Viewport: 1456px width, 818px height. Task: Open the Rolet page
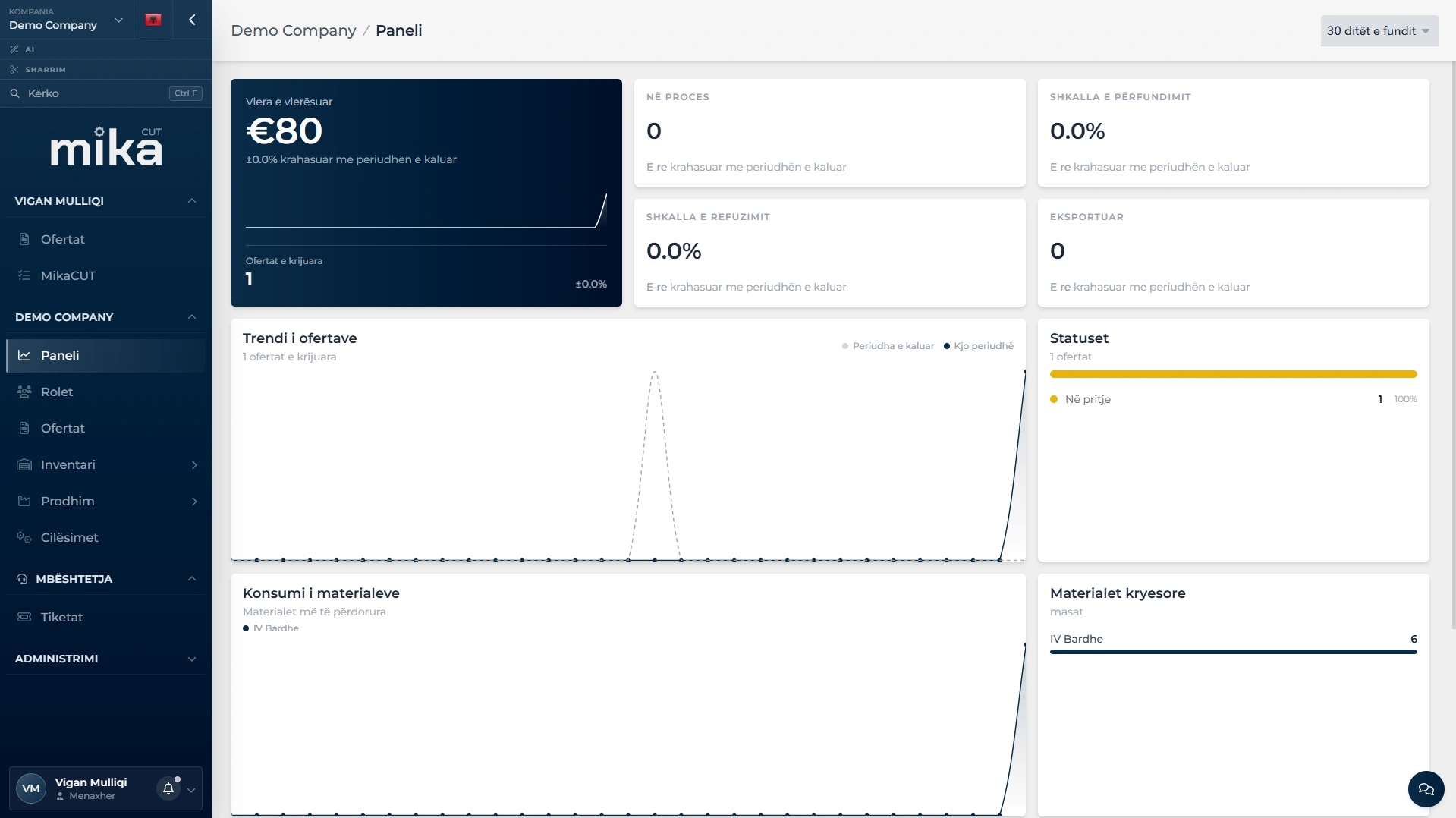(106, 392)
